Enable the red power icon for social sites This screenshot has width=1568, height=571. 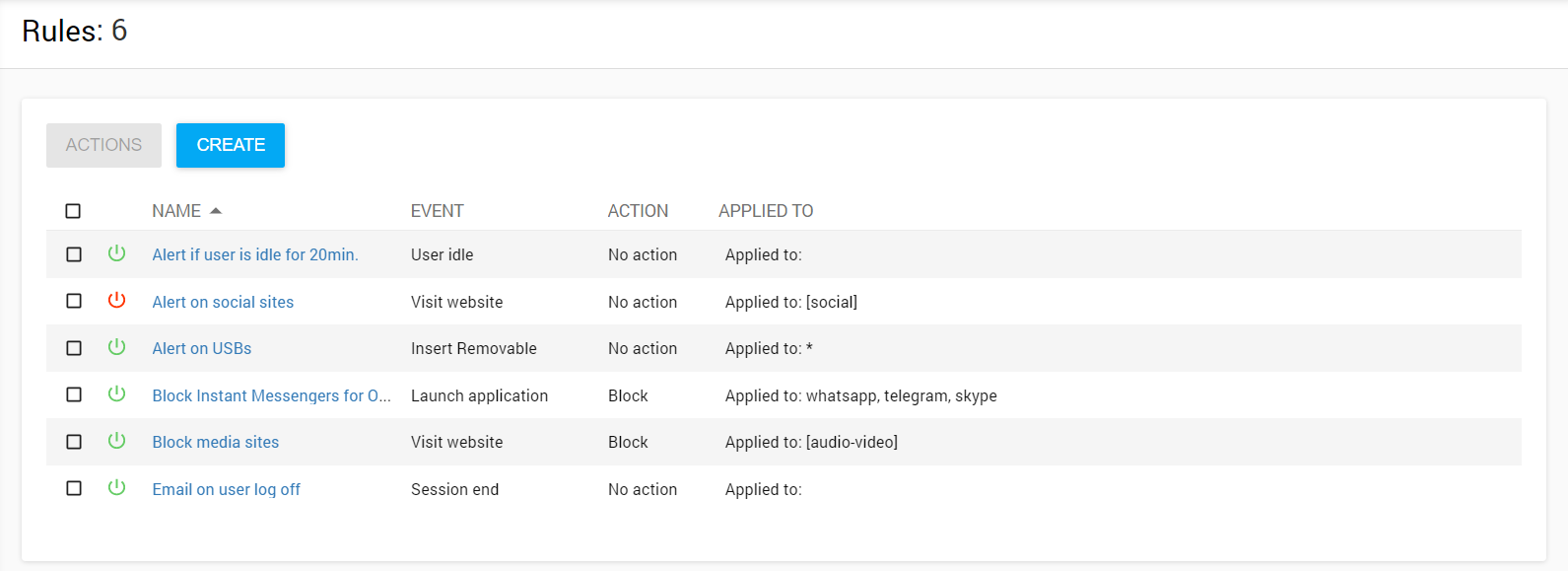click(x=116, y=300)
